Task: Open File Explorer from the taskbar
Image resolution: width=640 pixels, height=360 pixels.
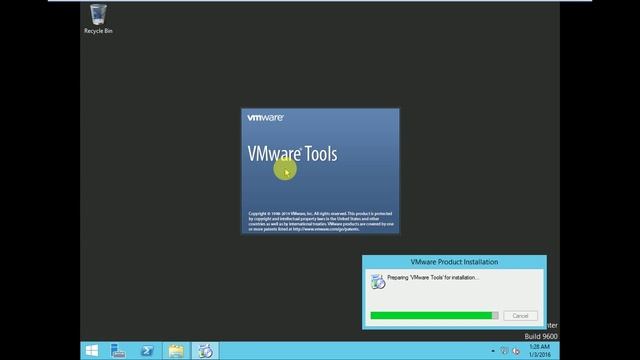Action: 176,351
